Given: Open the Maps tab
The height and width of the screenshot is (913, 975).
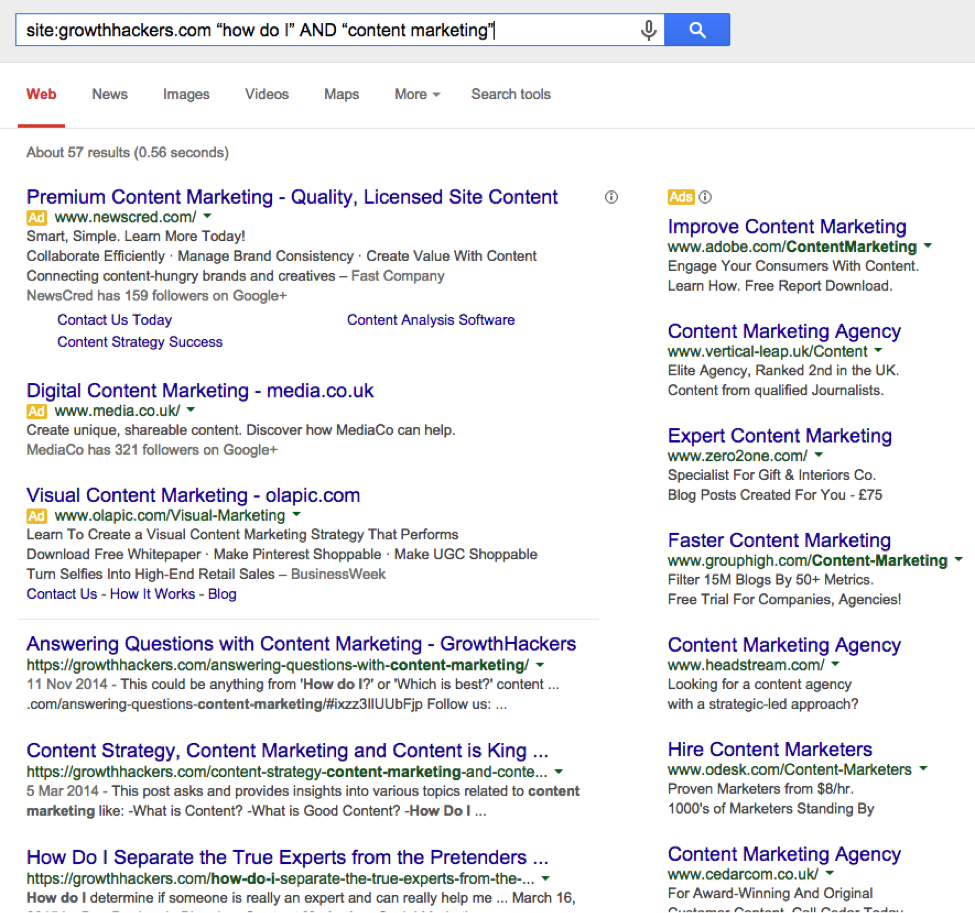Looking at the screenshot, I should click(341, 95).
